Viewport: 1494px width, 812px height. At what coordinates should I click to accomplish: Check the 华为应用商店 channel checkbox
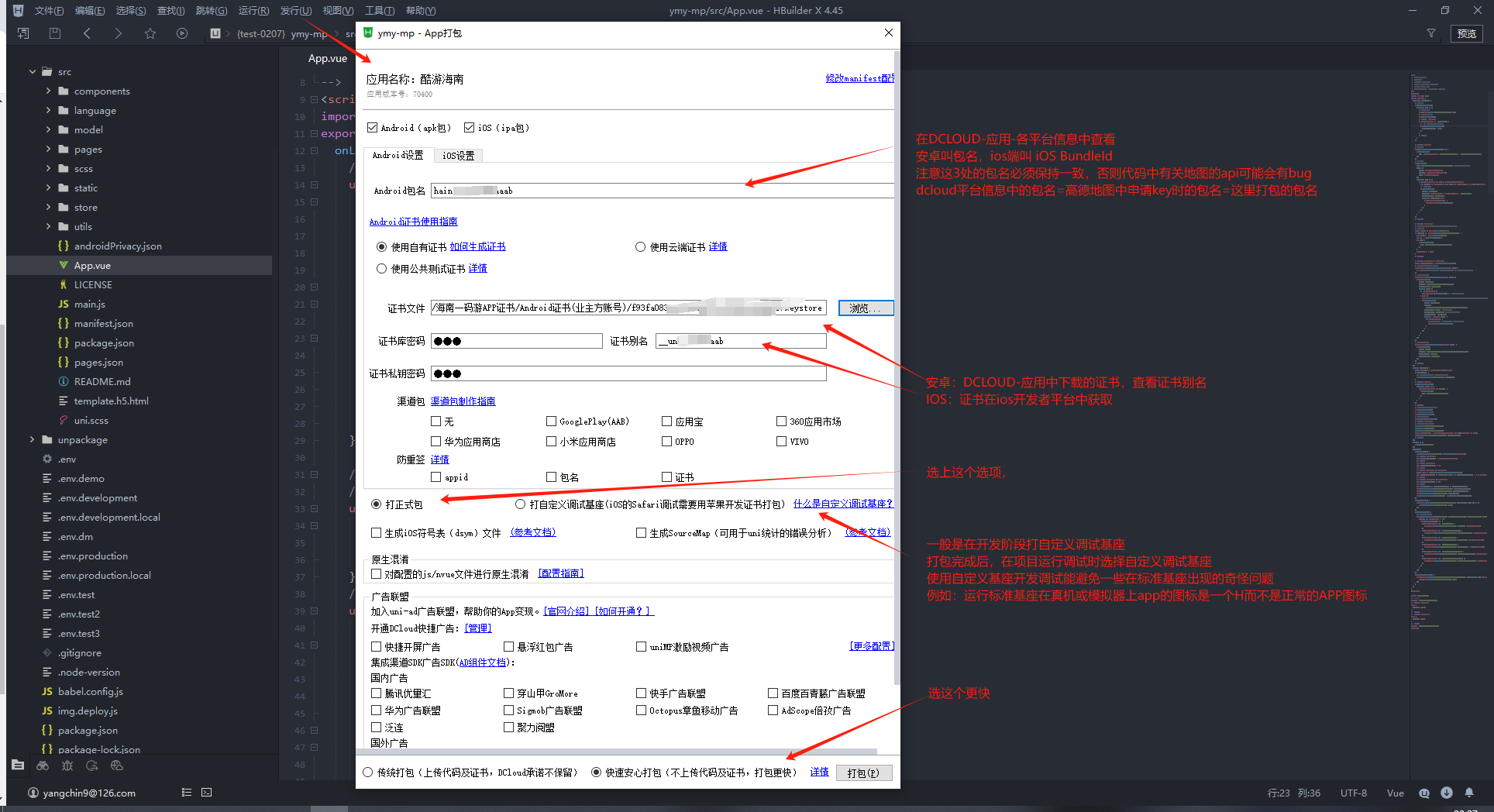[436, 442]
